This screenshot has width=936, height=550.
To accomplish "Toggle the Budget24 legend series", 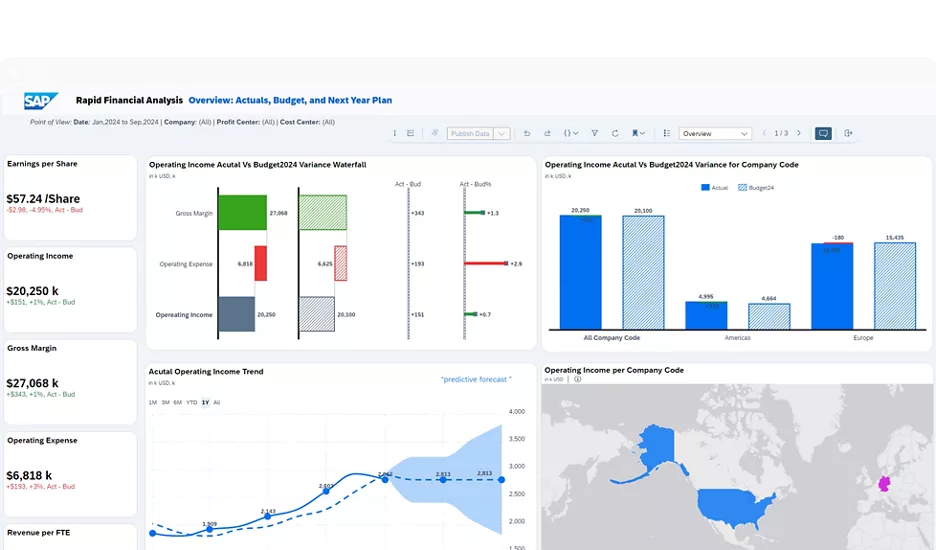I will point(756,187).
